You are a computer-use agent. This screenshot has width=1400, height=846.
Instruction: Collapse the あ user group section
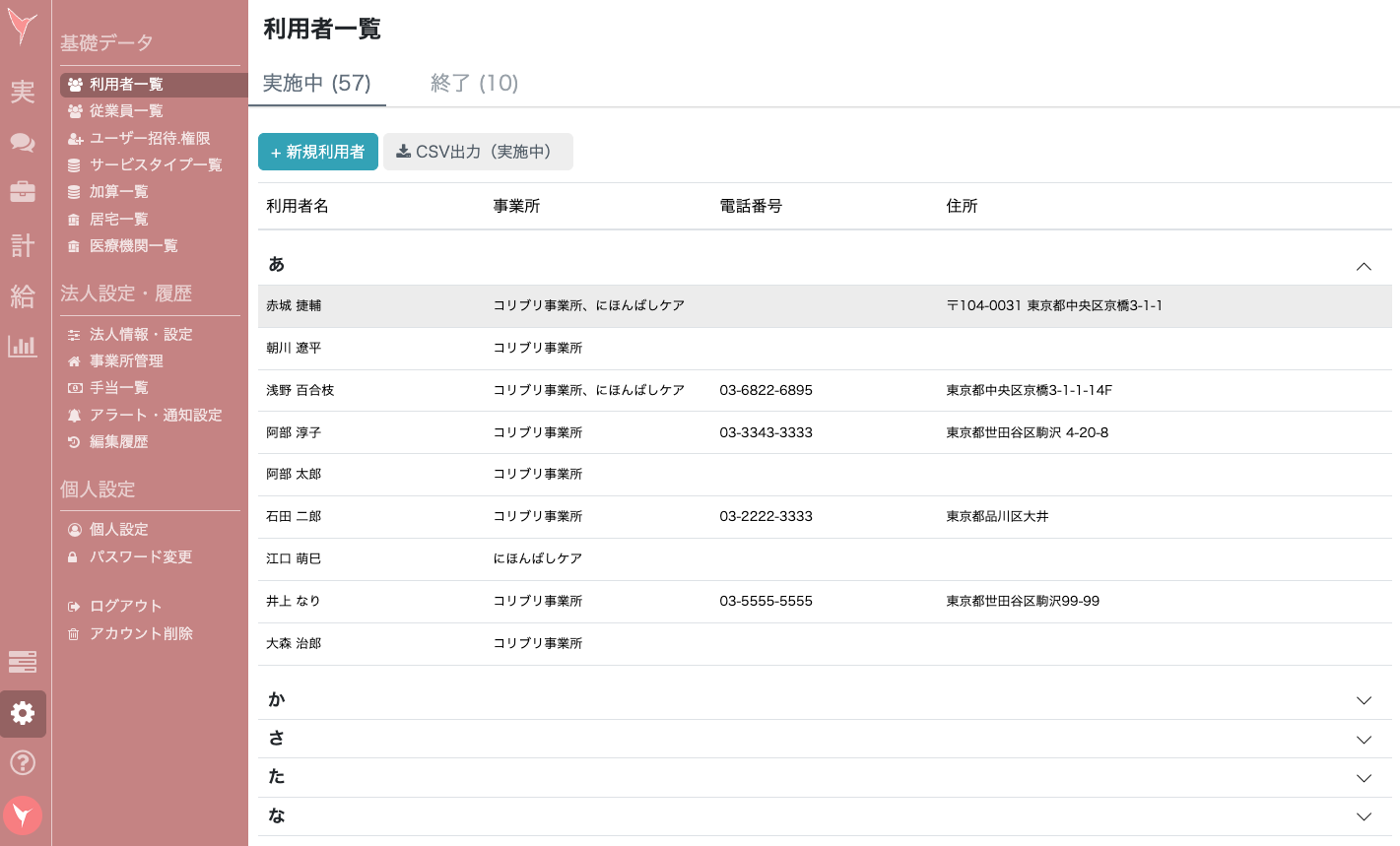tap(1364, 266)
